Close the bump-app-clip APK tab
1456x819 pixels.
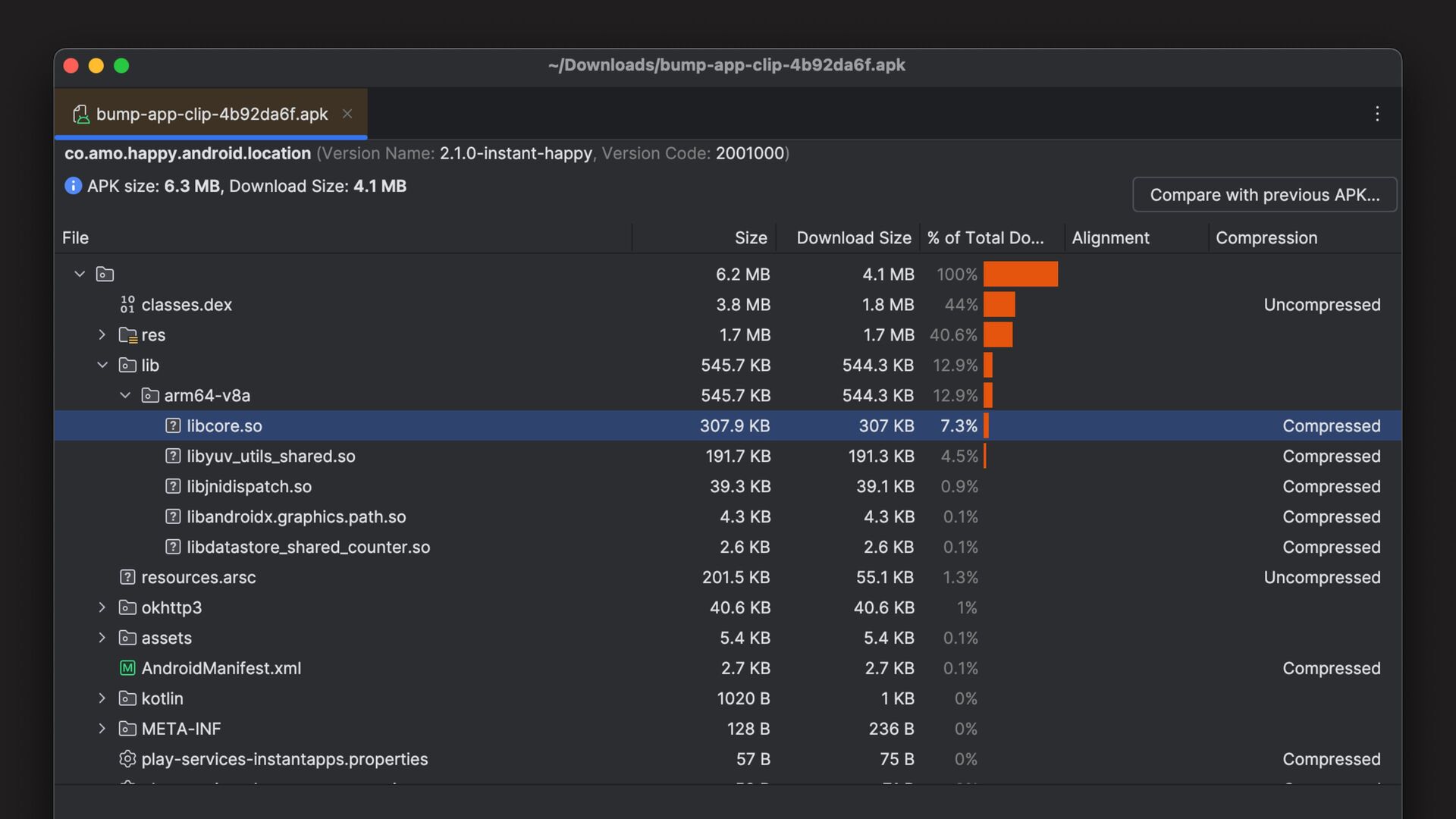[x=347, y=114]
